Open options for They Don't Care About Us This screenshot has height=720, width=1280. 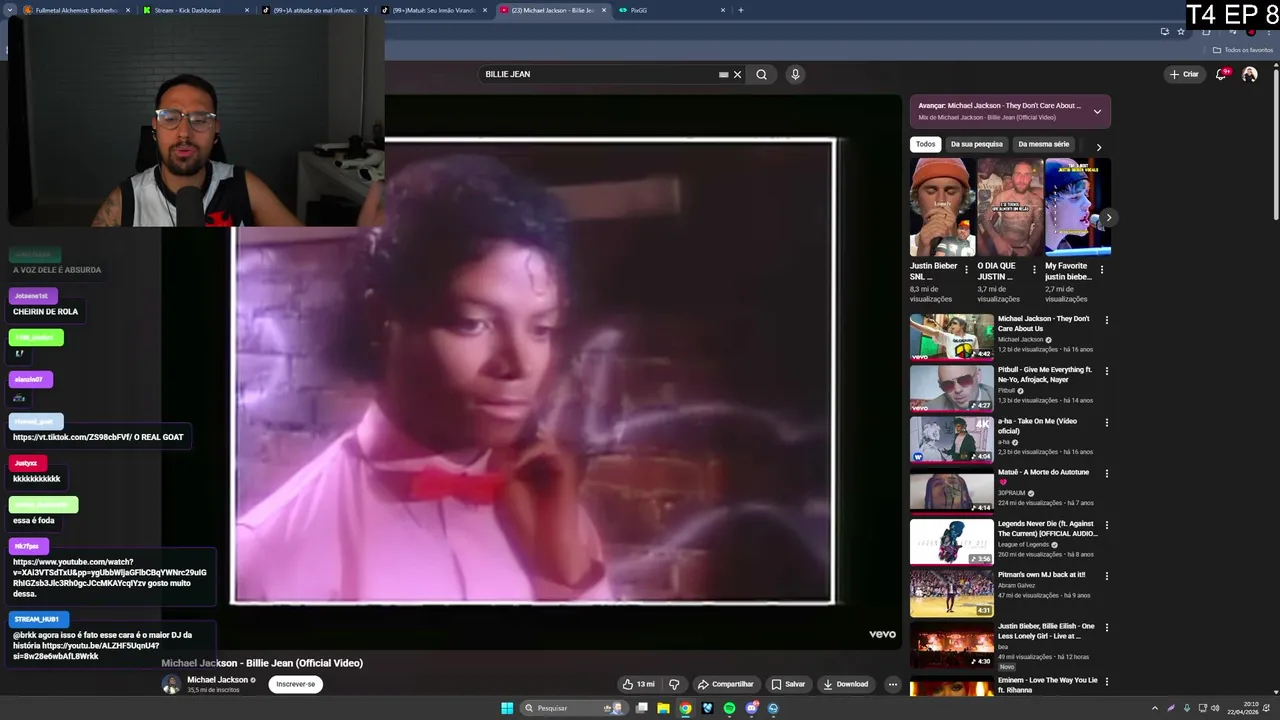coord(1106,320)
